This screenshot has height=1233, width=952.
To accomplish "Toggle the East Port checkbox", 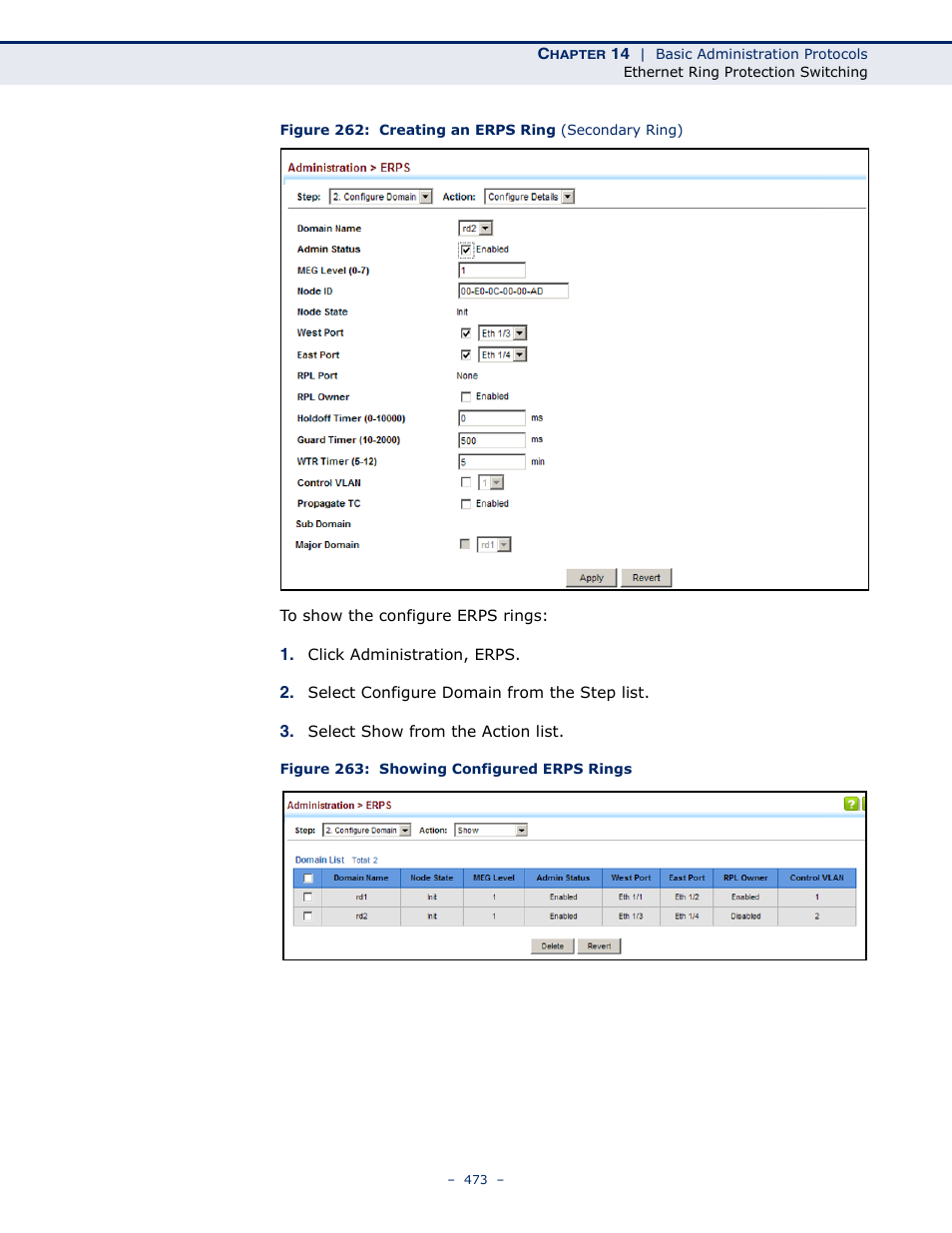I will pyautogui.click(x=466, y=354).
